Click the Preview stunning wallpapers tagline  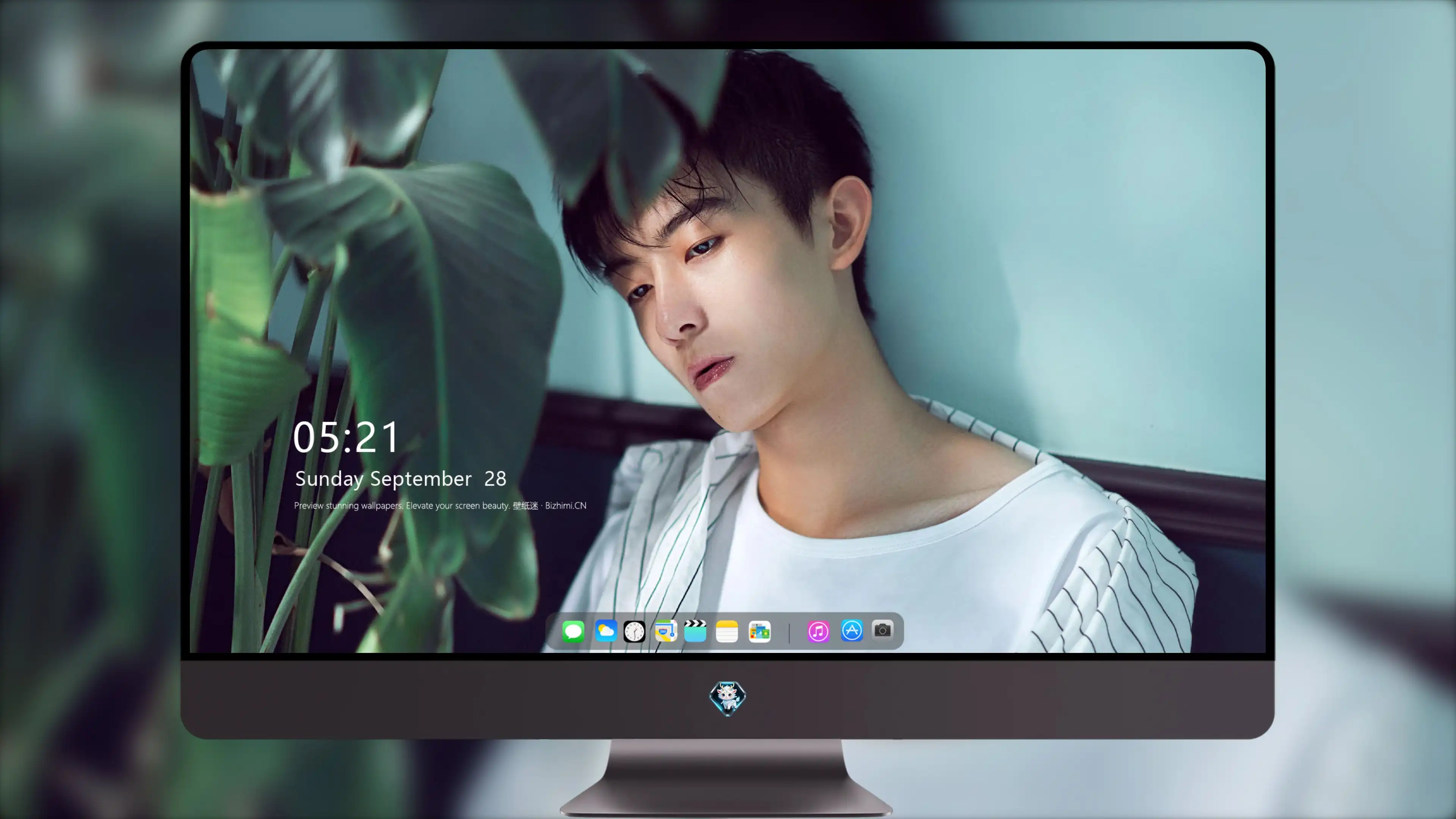click(x=348, y=505)
